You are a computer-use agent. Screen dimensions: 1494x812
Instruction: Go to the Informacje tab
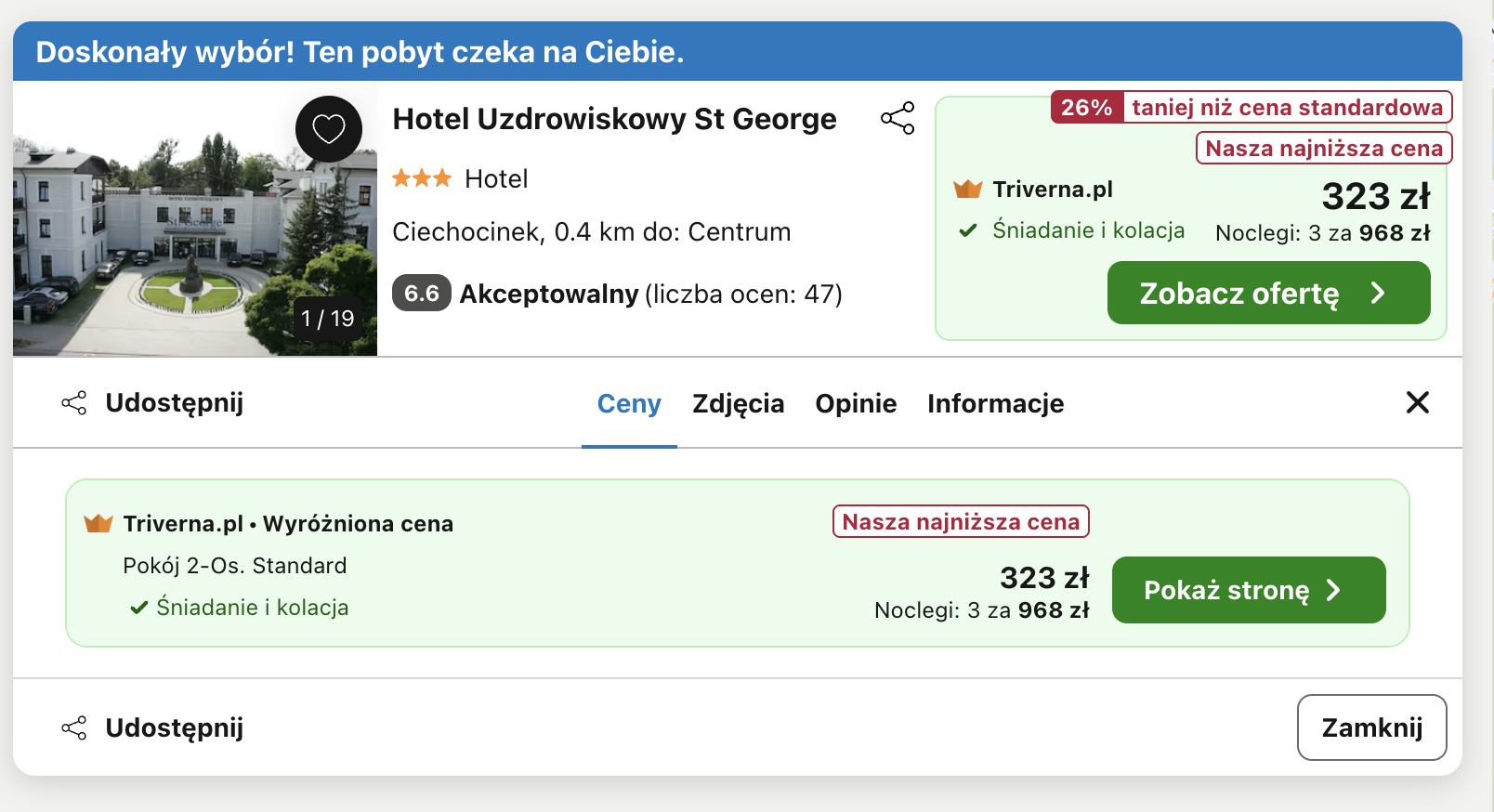(996, 403)
